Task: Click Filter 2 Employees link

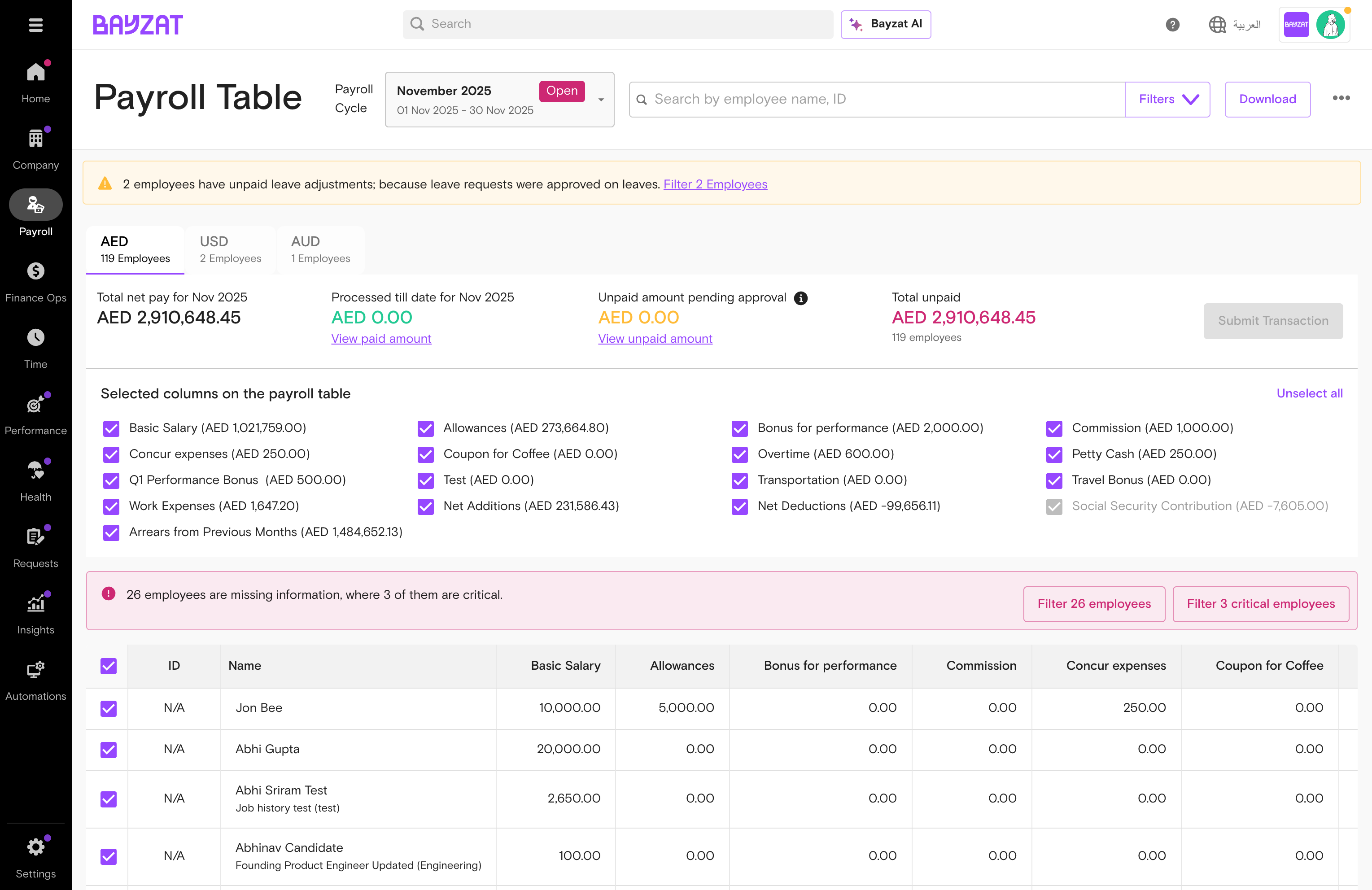Action: (716, 184)
